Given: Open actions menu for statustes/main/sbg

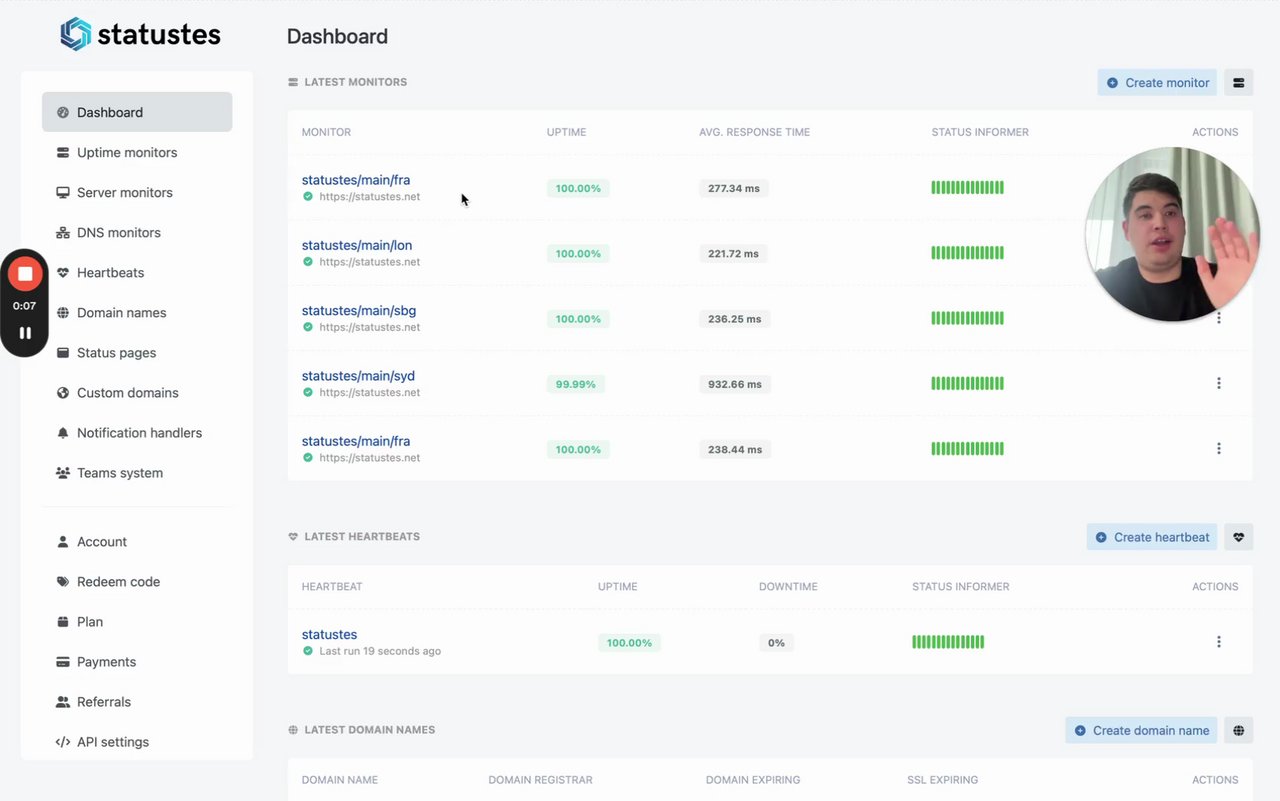Looking at the screenshot, I should point(1218,318).
